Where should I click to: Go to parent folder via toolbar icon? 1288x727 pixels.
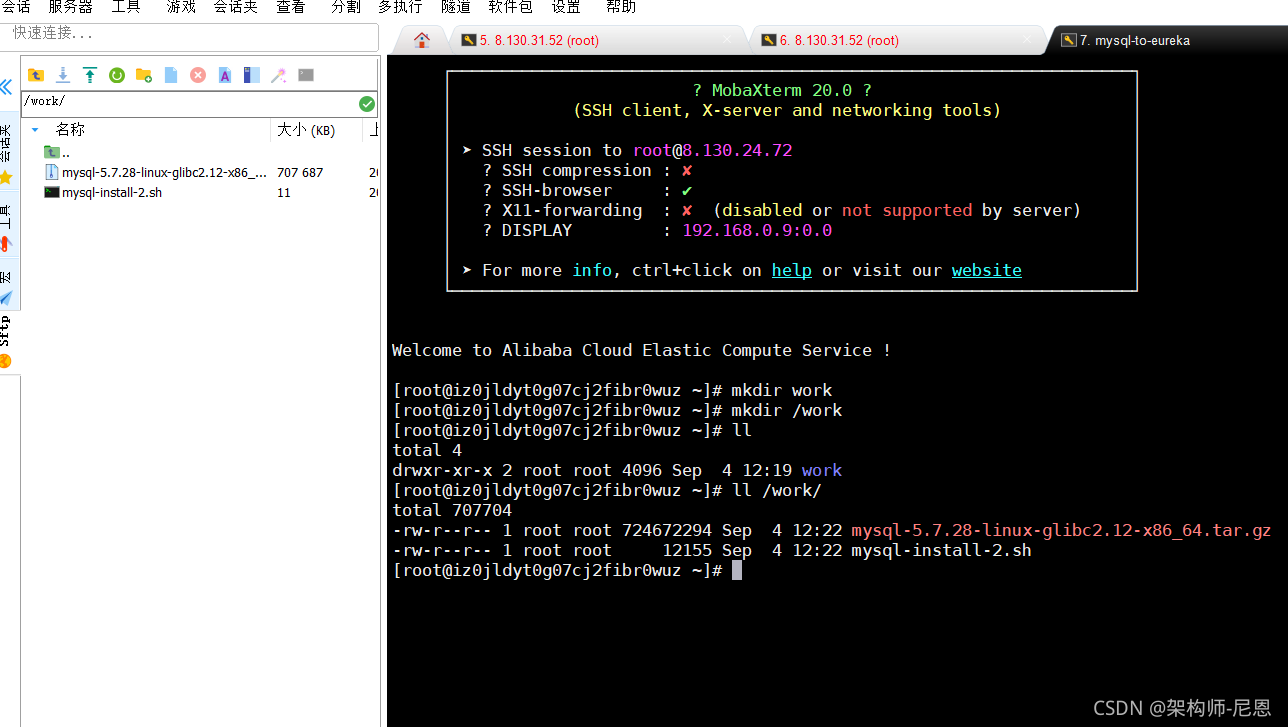pos(36,75)
